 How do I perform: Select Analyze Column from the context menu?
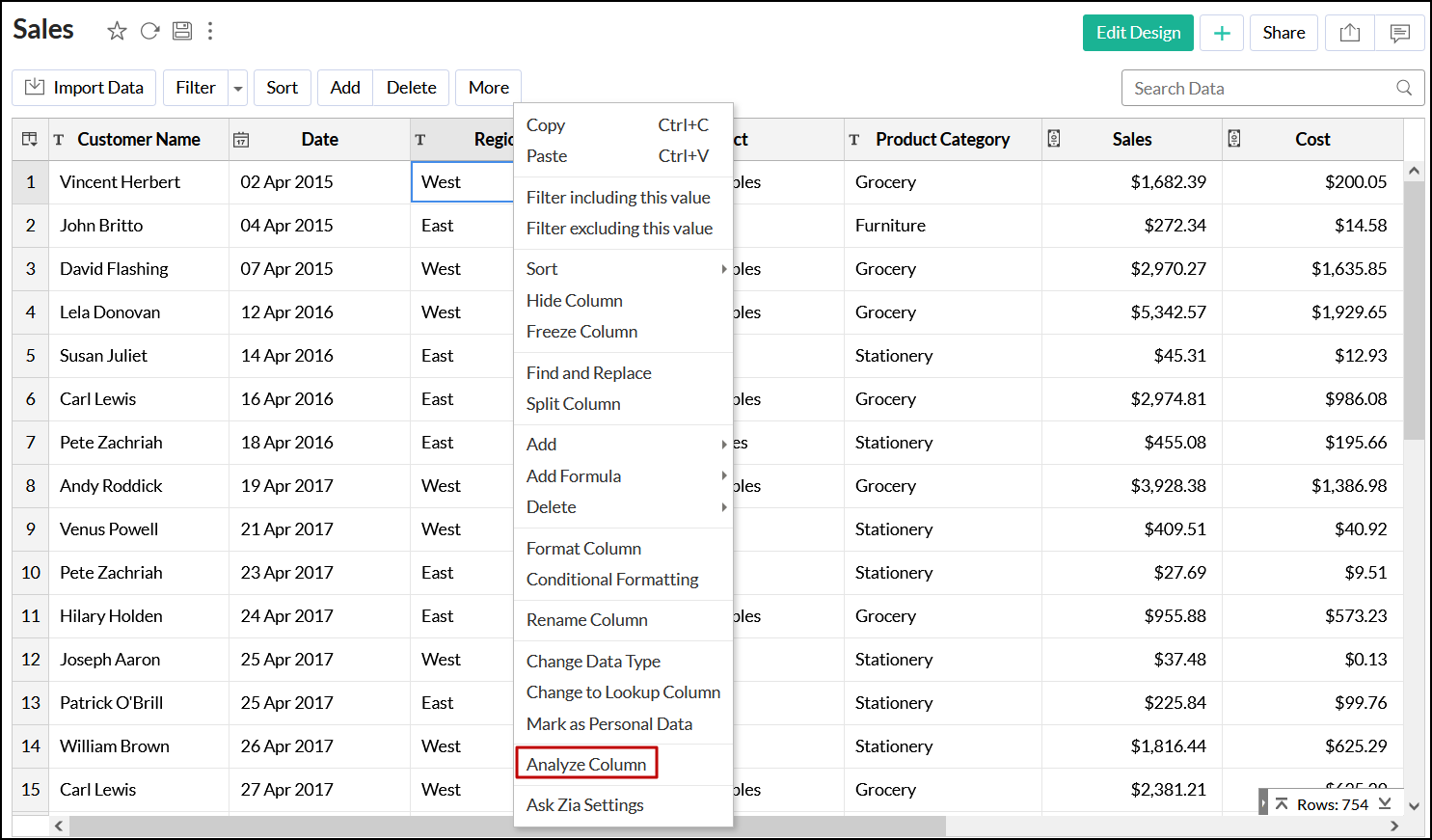[x=586, y=764]
